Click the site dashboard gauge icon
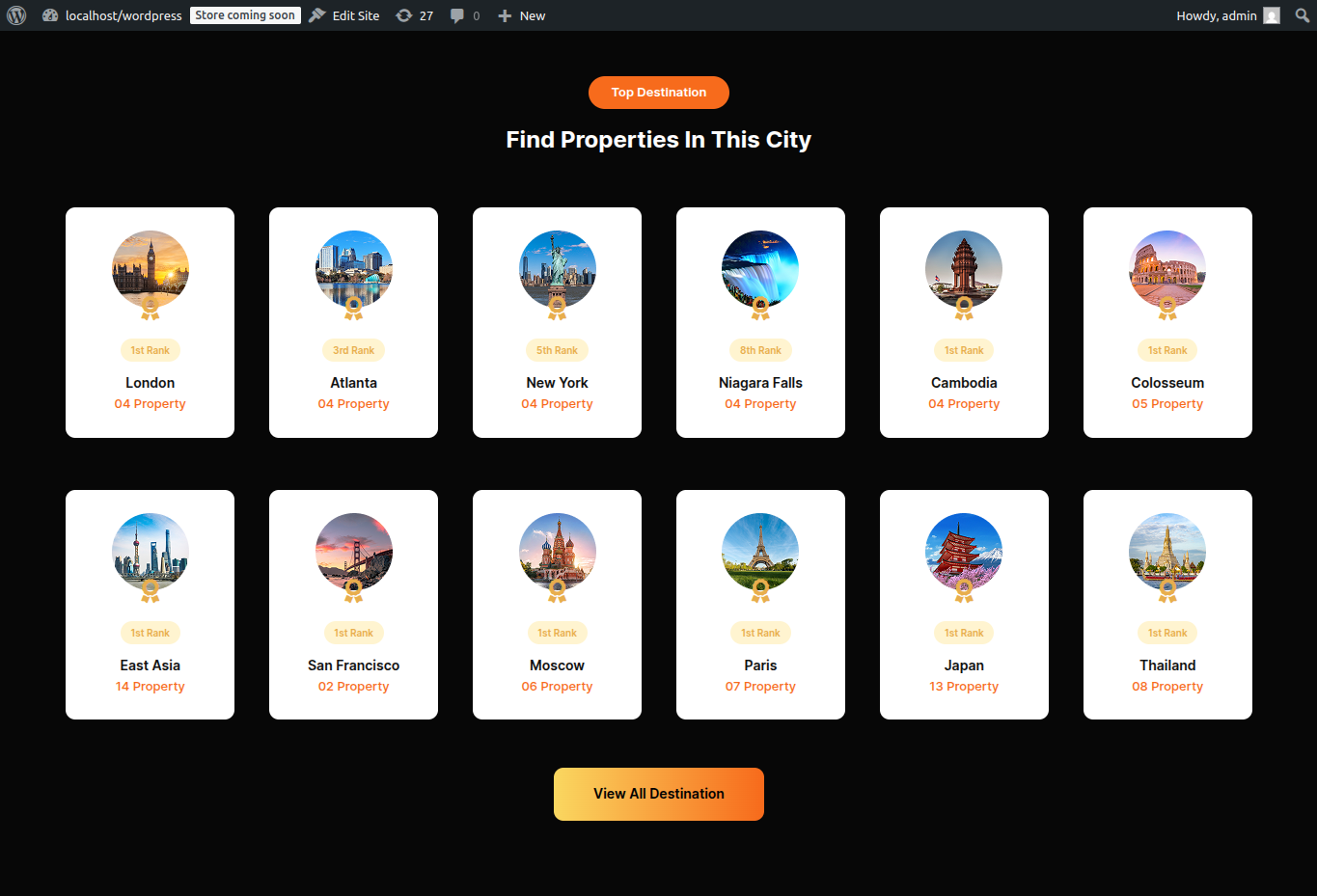This screenshot has width=1317, height=896. click(50, 15)
